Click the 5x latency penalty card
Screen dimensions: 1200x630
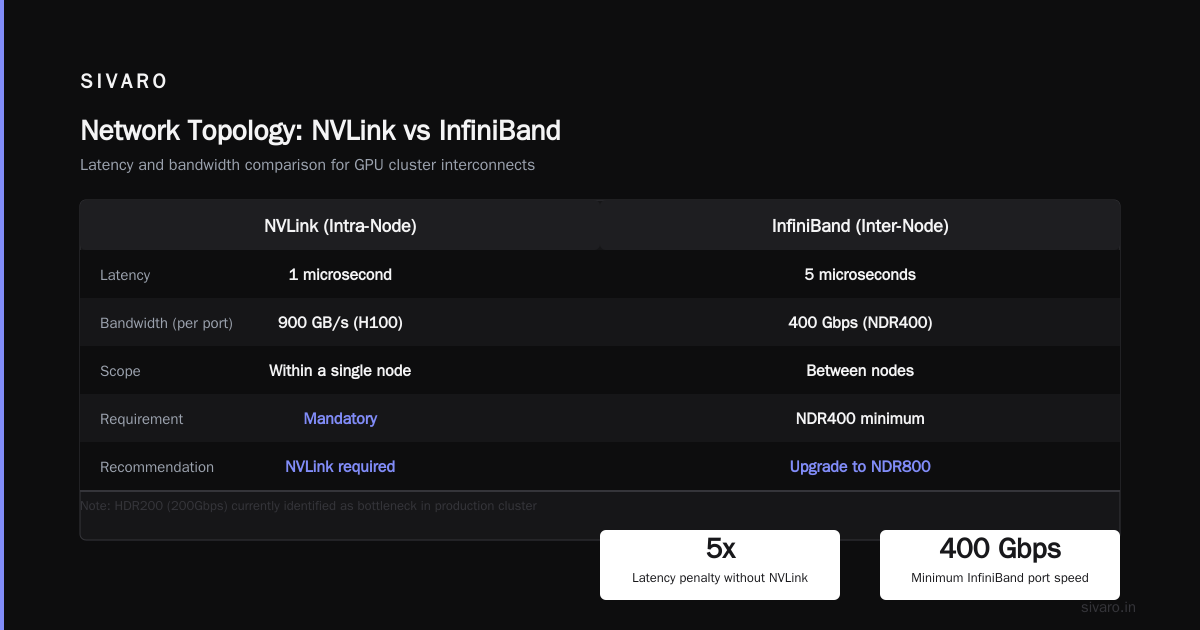[x=720, y=565]
